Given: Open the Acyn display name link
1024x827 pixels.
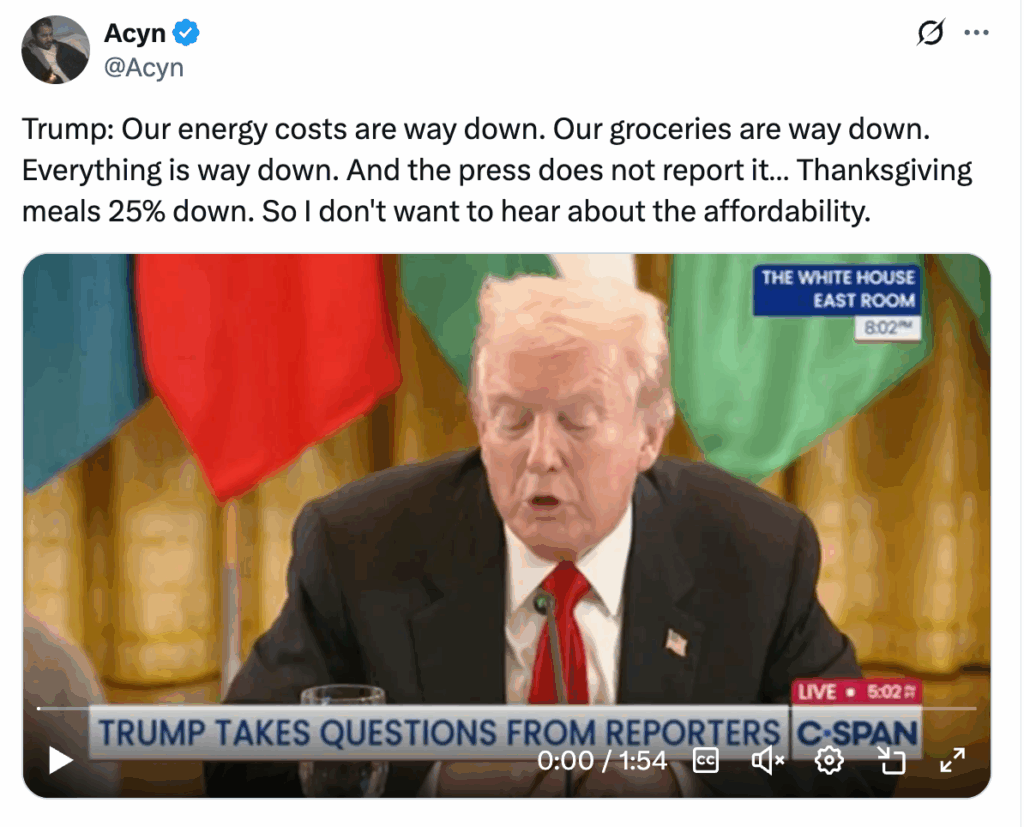Looking at the screenshot, I should (x=135, y=33).
